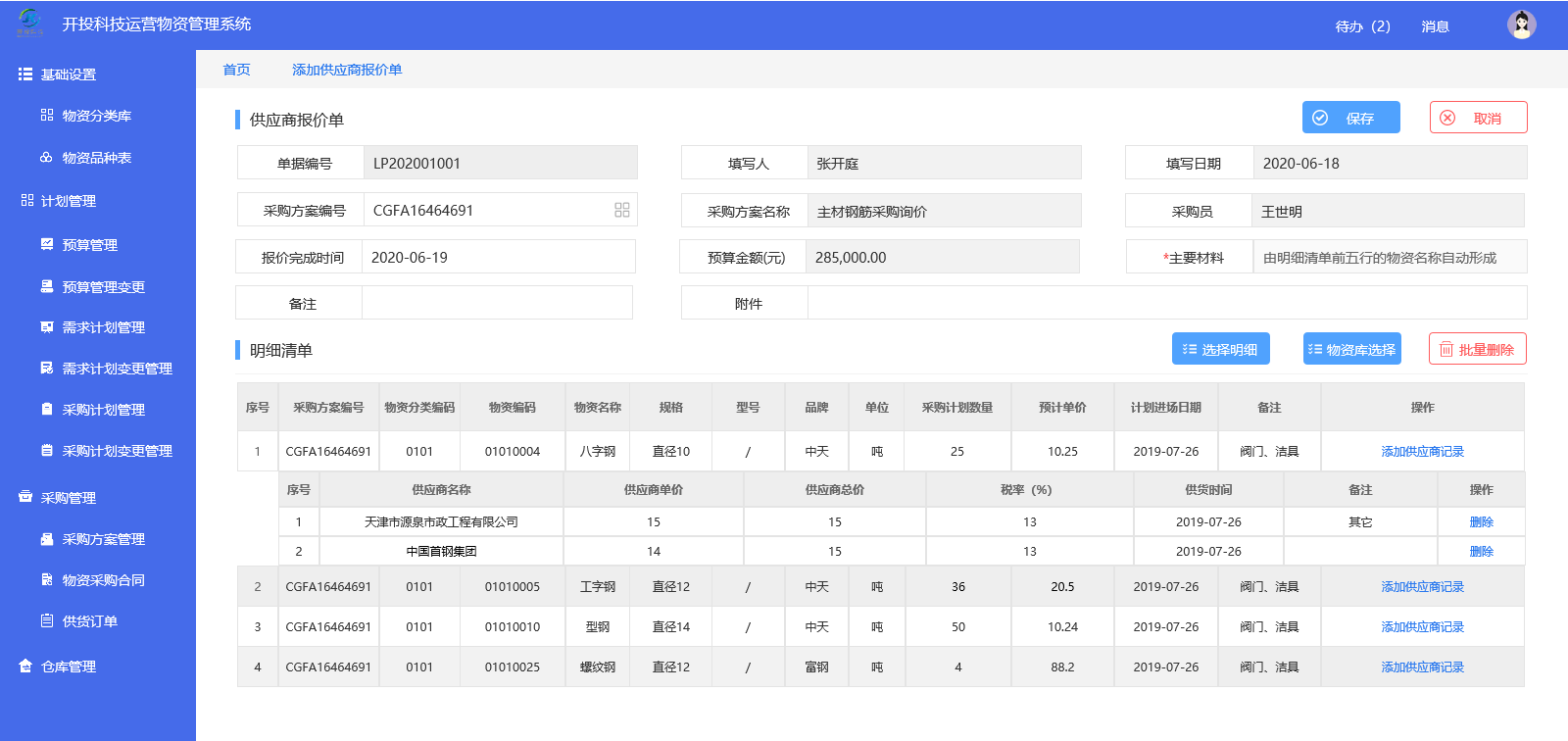This screenshot has height=741, width=1568.
Task: Click material code 01010004 cell
Action: pos(513,452)
